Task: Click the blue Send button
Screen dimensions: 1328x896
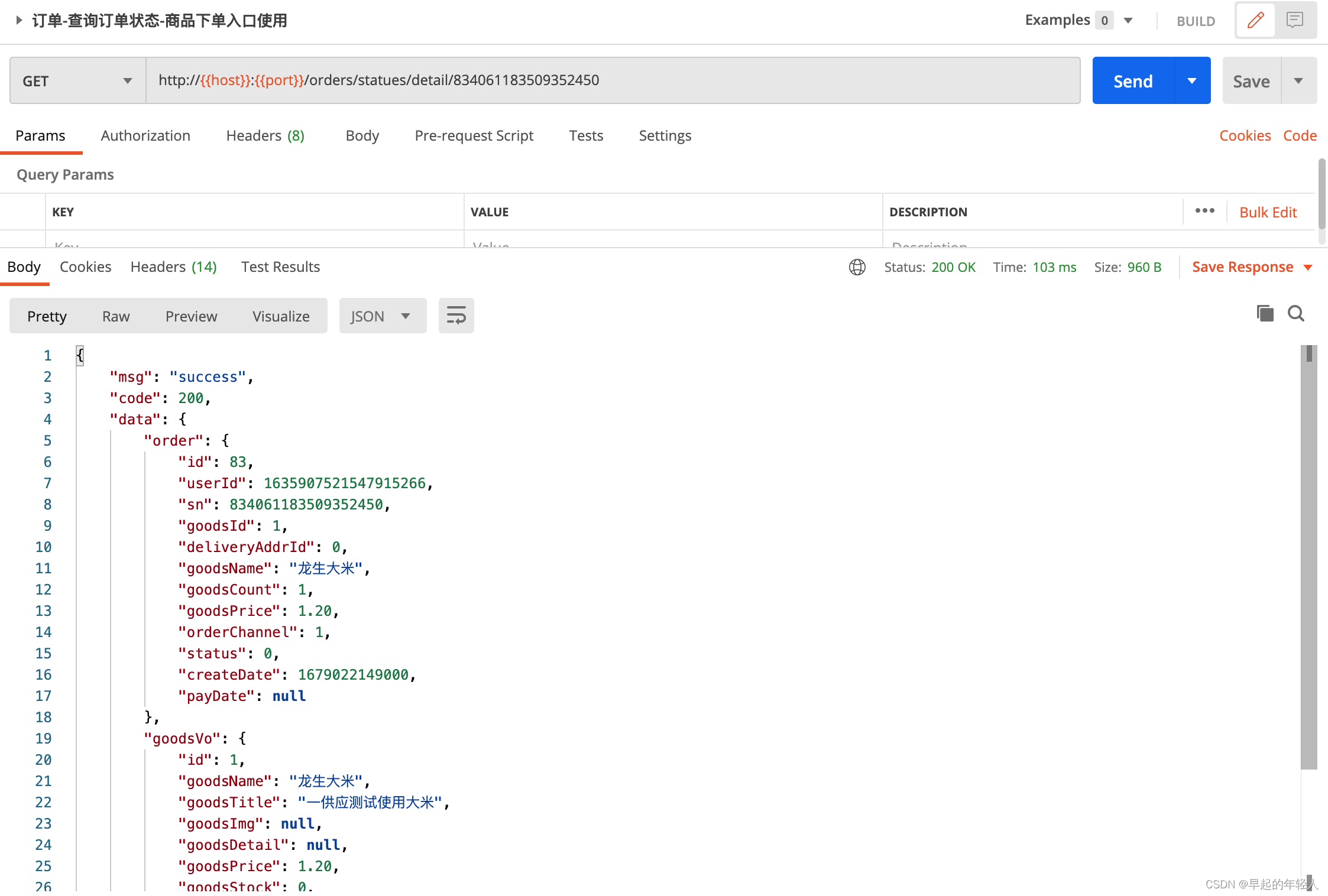Action: pyautogui.click(x=1133, y=81)
